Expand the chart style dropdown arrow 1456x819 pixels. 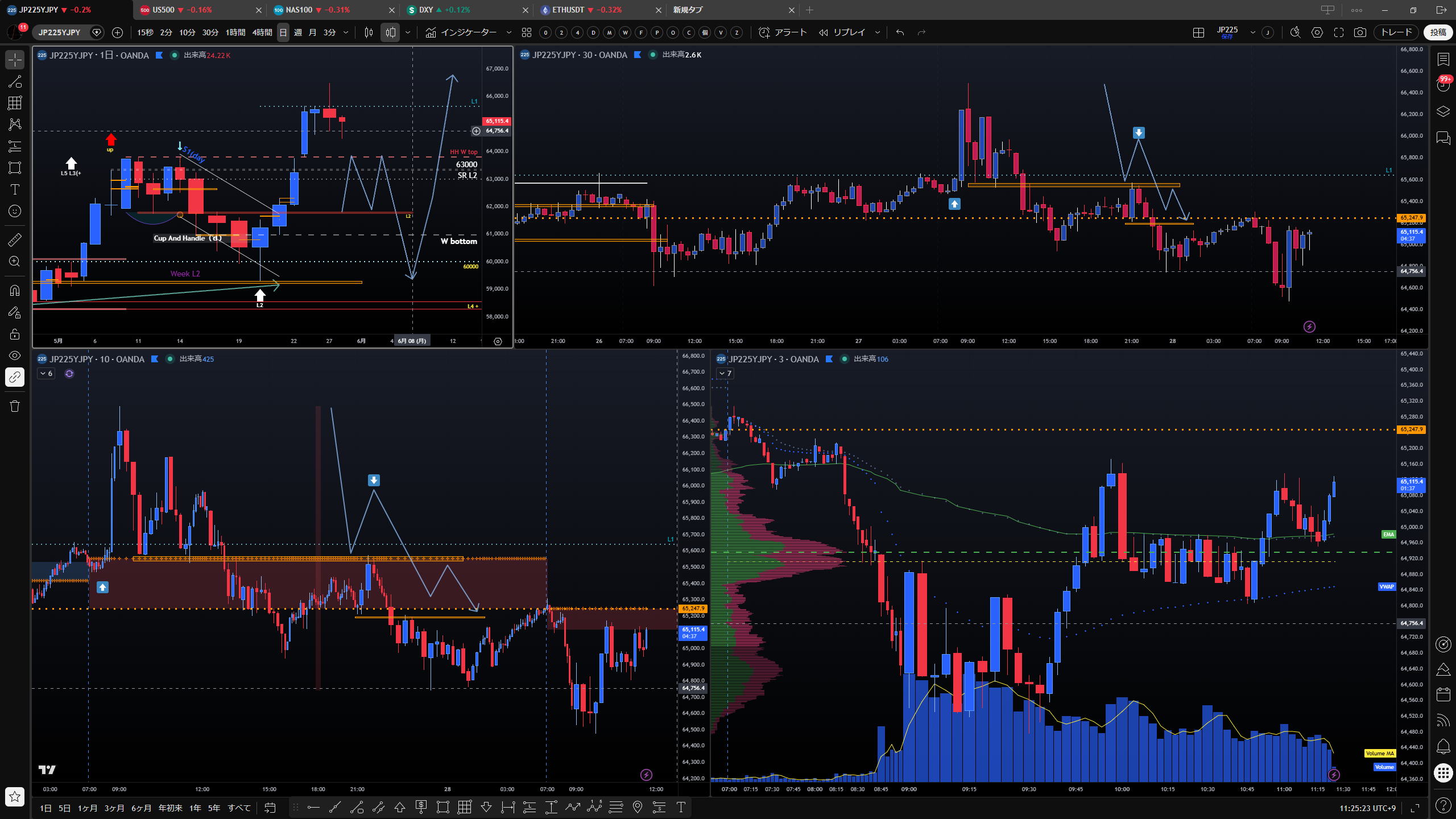[x=408, y=32]
